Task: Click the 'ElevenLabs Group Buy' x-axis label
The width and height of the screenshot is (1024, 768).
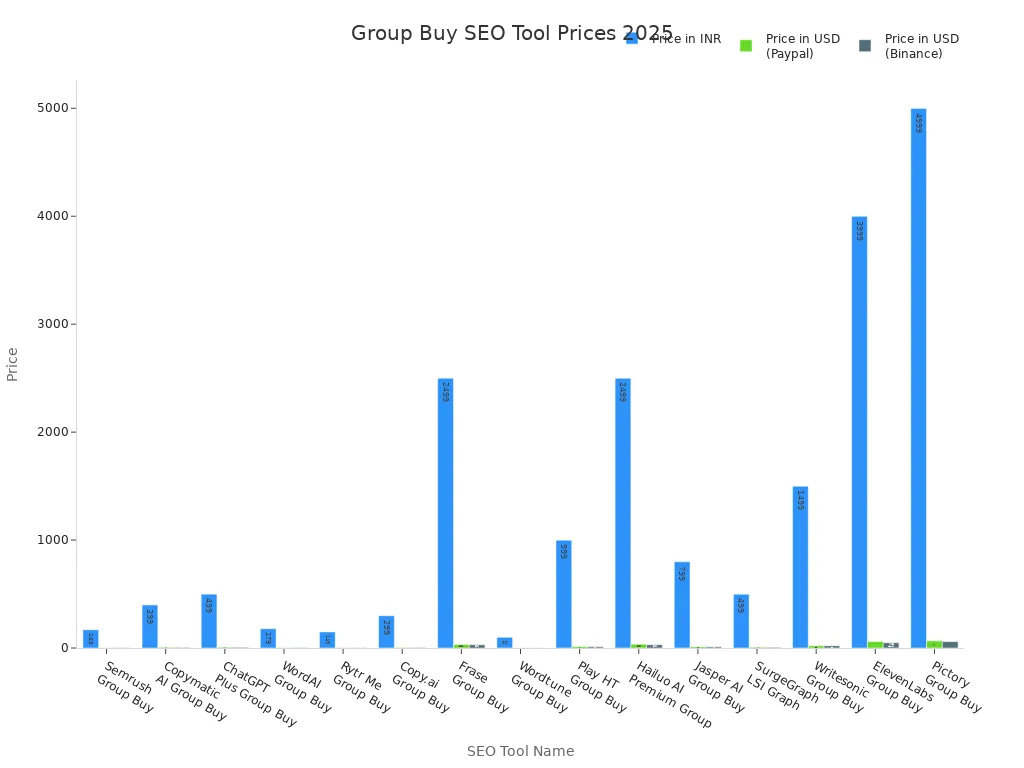Action: coord(896,687)
